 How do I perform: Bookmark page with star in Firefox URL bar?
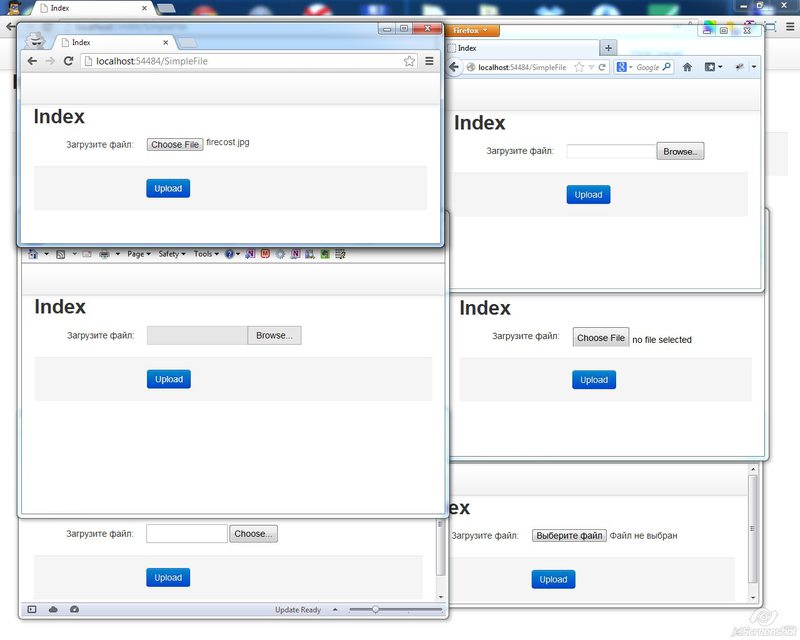(579, 67)
